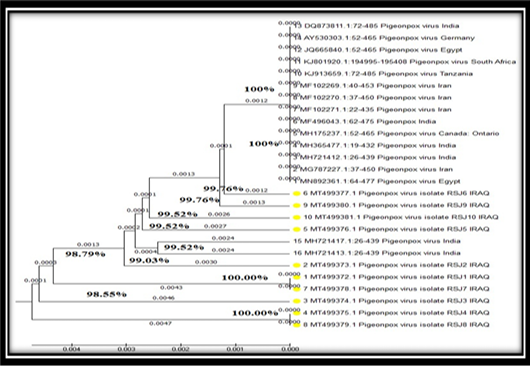The image size is (530, 366).
Task: Click the MT499374.1 isolate RSJ3 IRAQ label
Action: click(x=396, y=301)
